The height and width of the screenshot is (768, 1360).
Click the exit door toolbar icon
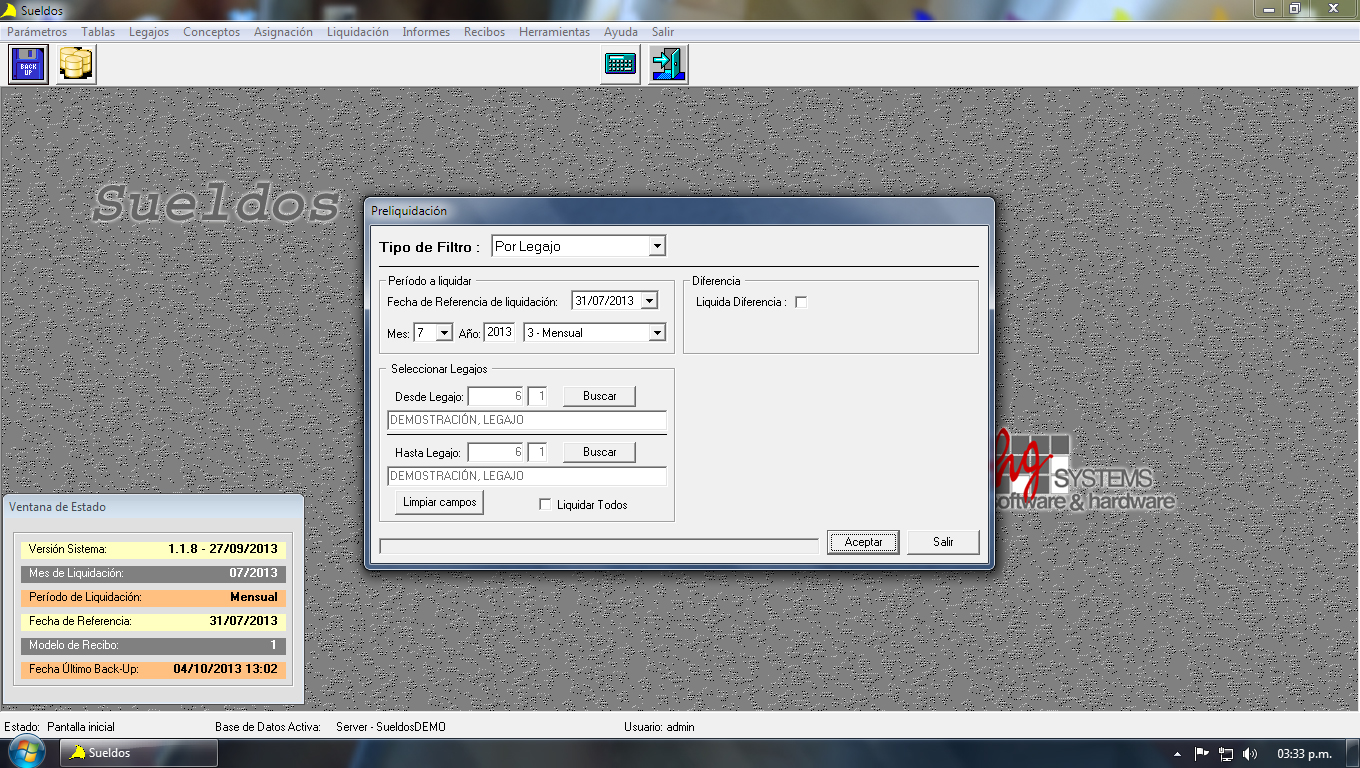click(668, 65)
